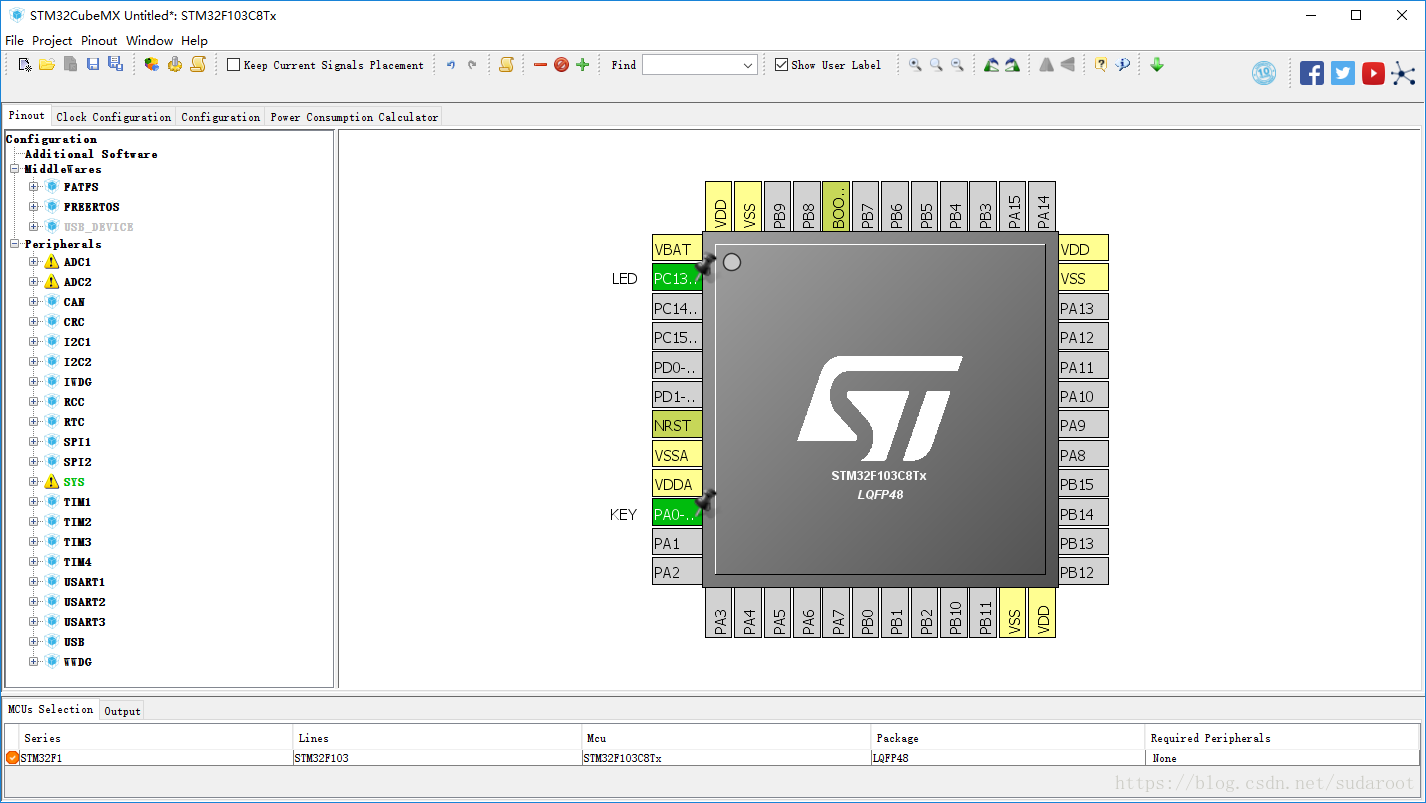1426x803 pixels.
Task: Switch to Power Consumption Calculator tab
Action: point(354,117)
